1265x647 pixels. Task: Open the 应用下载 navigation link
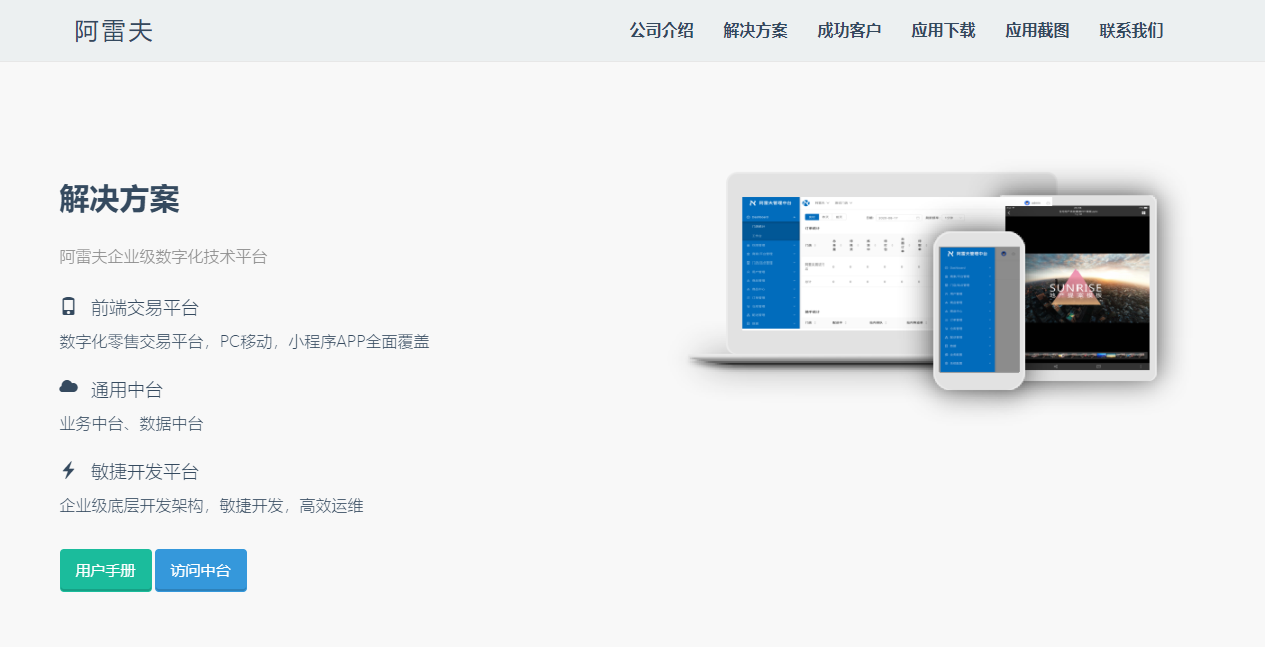click(943, 31)
